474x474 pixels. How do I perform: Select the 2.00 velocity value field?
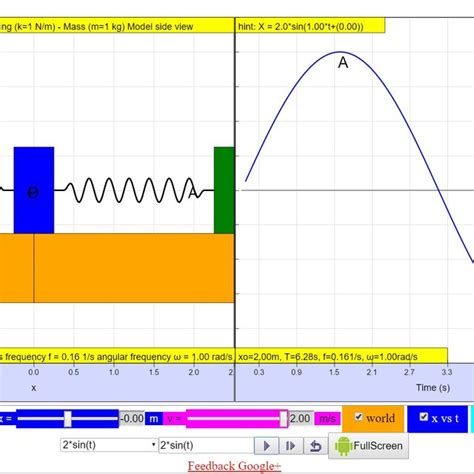(x=301, y=418)
